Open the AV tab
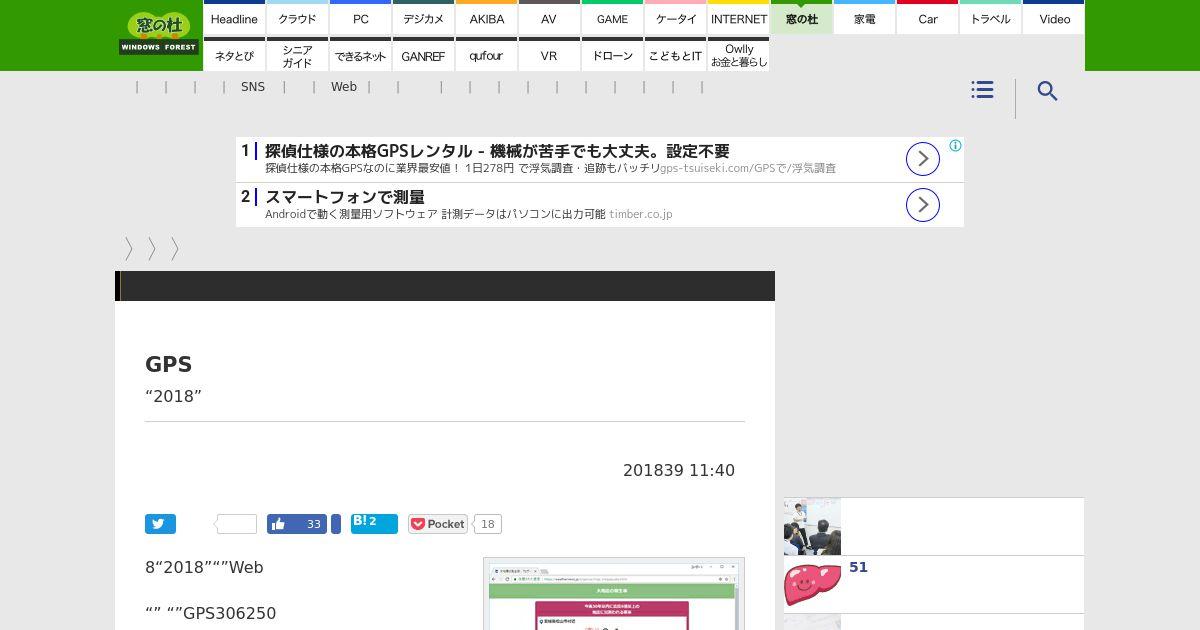 pyautogui.click(x=549, y=18)
